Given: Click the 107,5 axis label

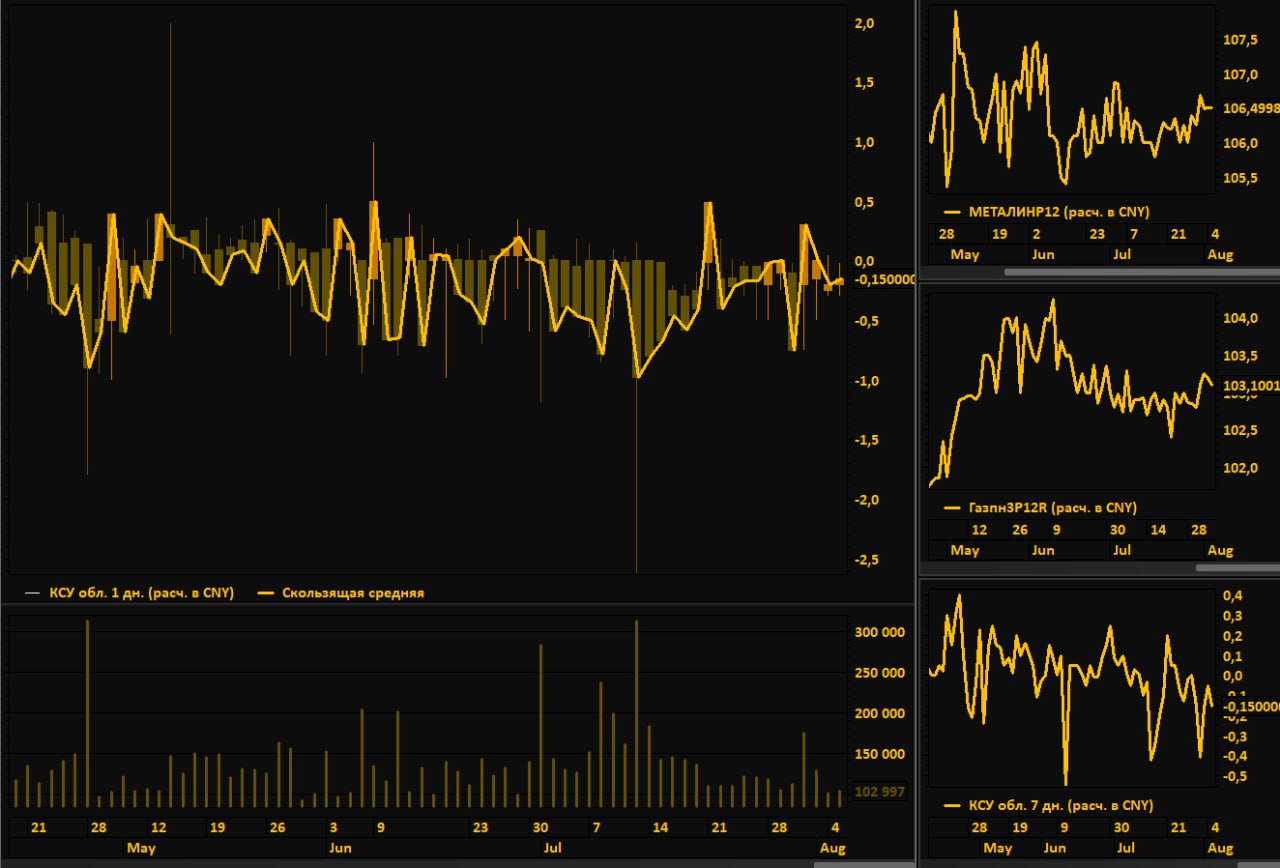Looking at the screenshot, I should (x=1241, y=40).
